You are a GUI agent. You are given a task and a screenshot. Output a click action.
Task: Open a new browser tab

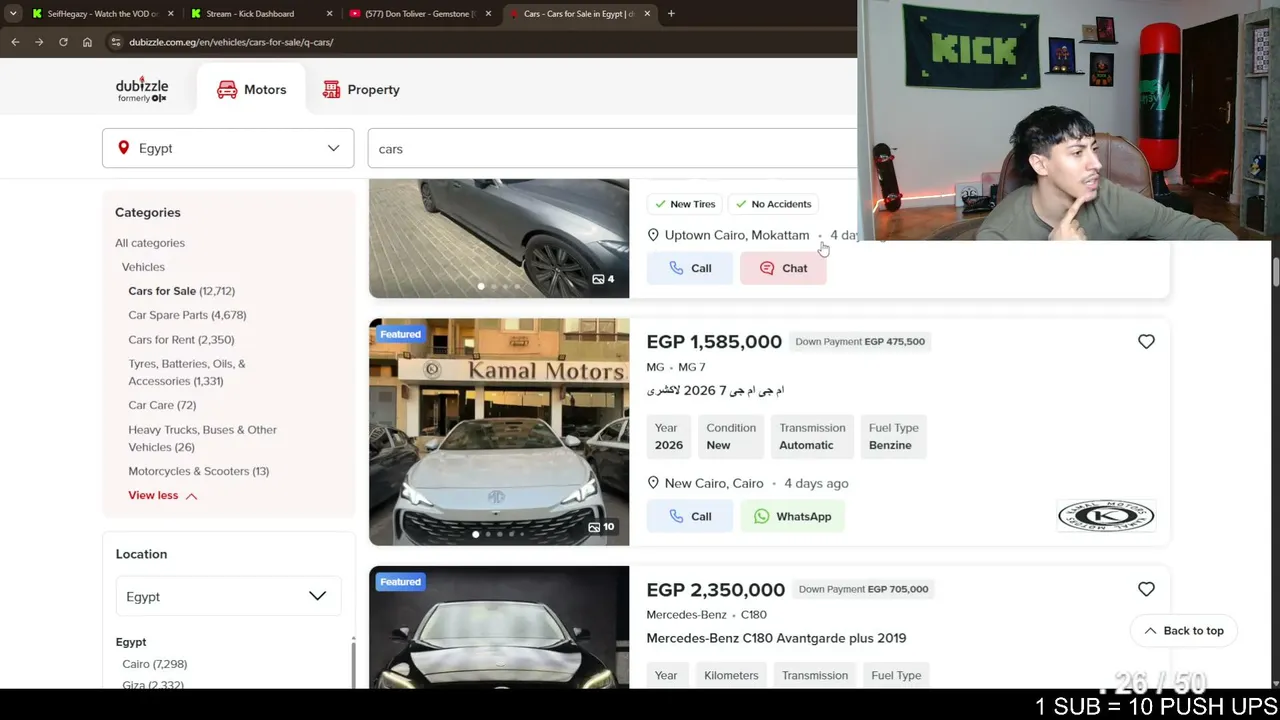click(x=671, y=14)
